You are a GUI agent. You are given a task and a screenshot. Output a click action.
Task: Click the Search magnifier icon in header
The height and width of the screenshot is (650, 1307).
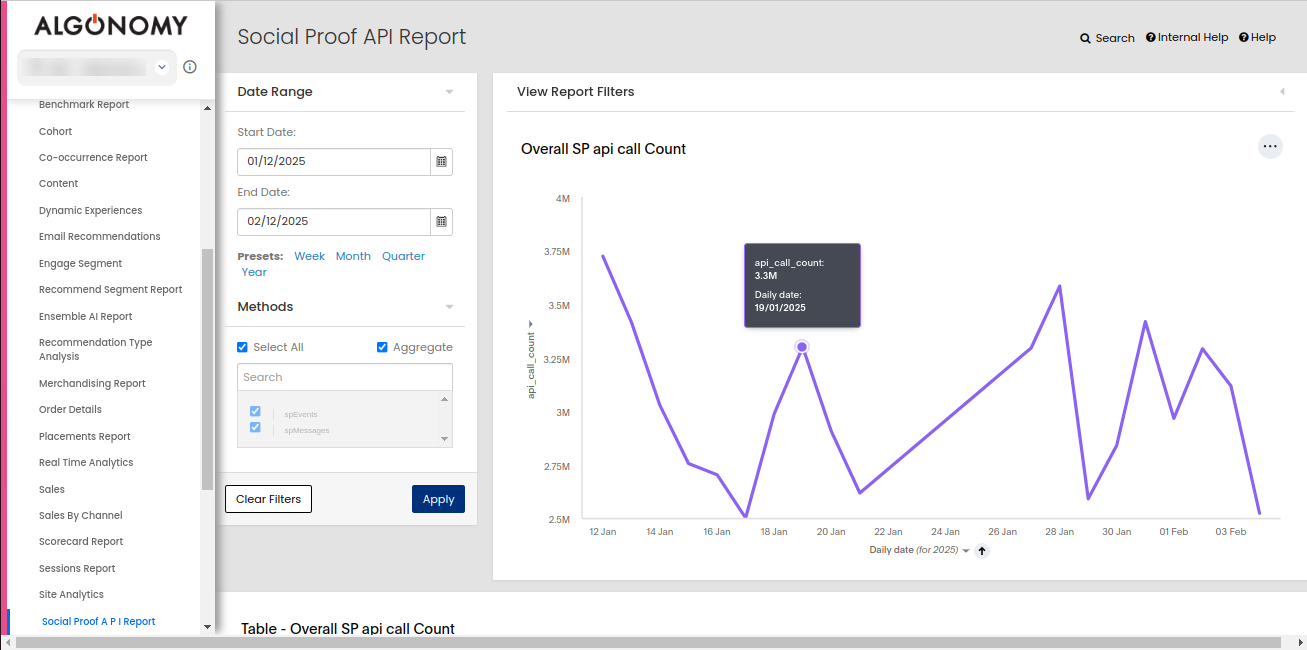pyautogui.click(x=1085, y=38)
